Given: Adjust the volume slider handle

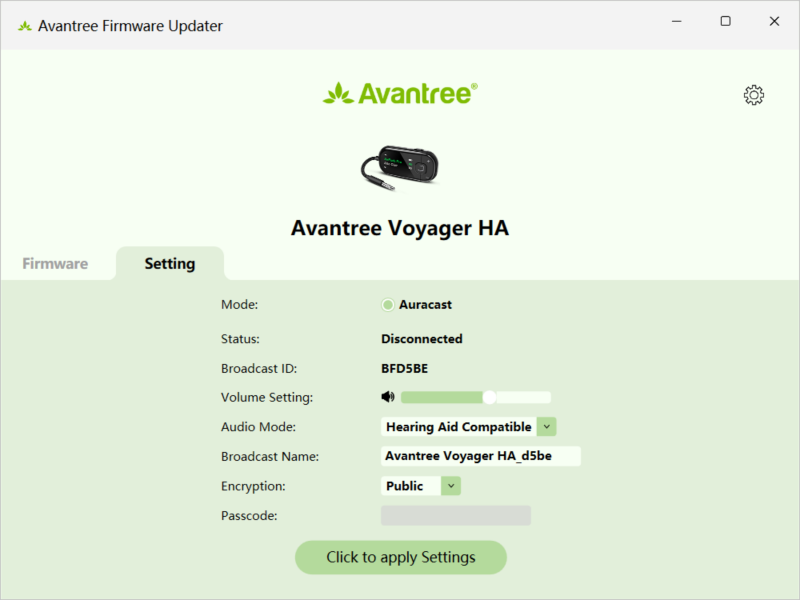Looking at the screenshot, I should coord(489,397).
